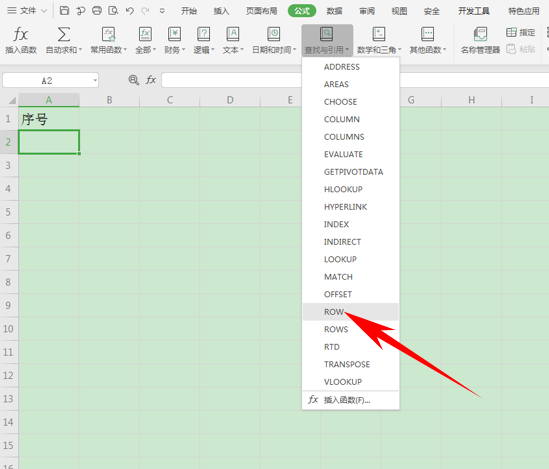The width and height of the screenshot is (549, 469).
Task: Switch to the Data (数据) ribbon tab
Action: coord(334,11)
